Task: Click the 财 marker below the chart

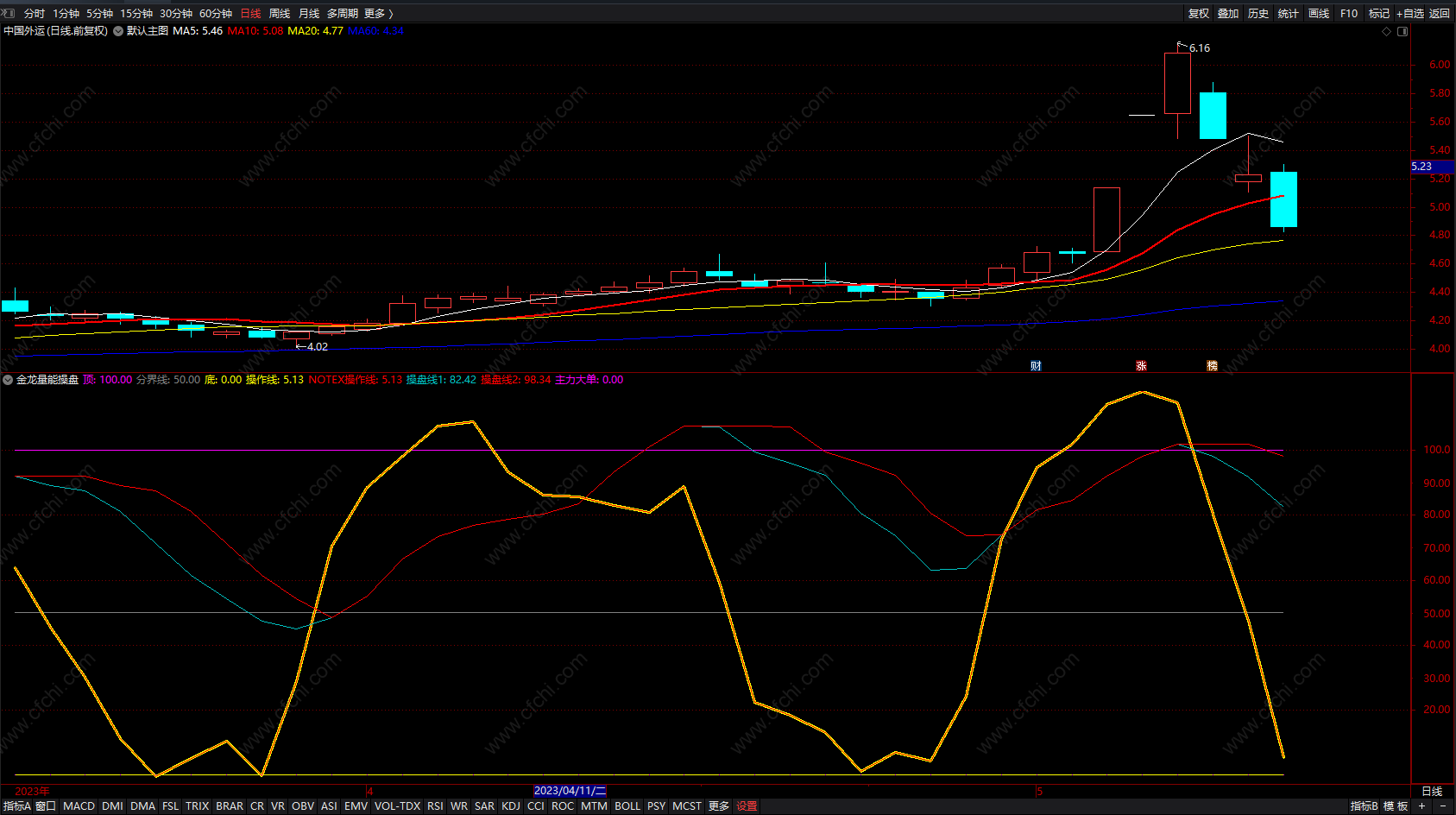Action: pos(1036,366)
